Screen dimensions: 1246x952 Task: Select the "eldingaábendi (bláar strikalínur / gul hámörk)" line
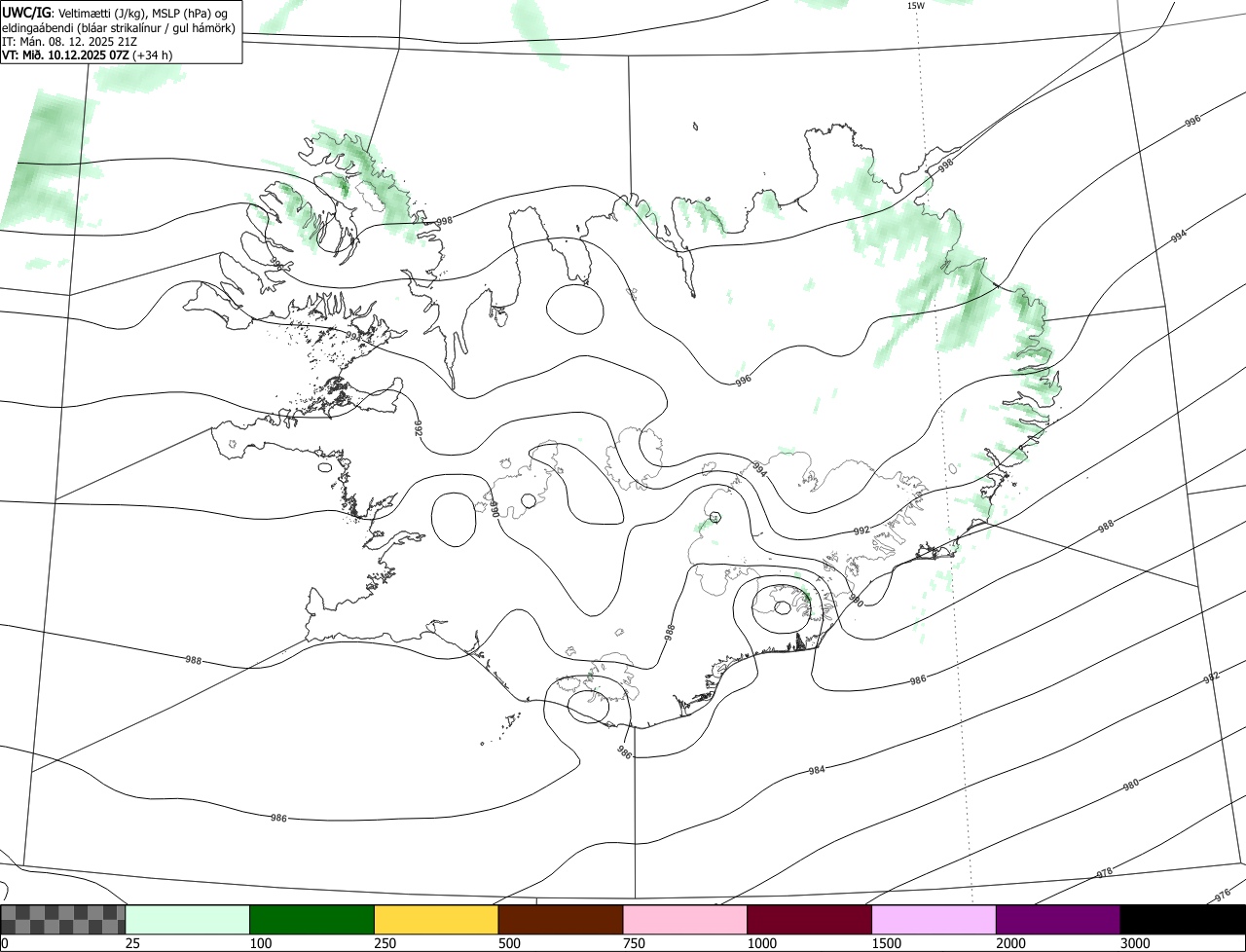119,27
